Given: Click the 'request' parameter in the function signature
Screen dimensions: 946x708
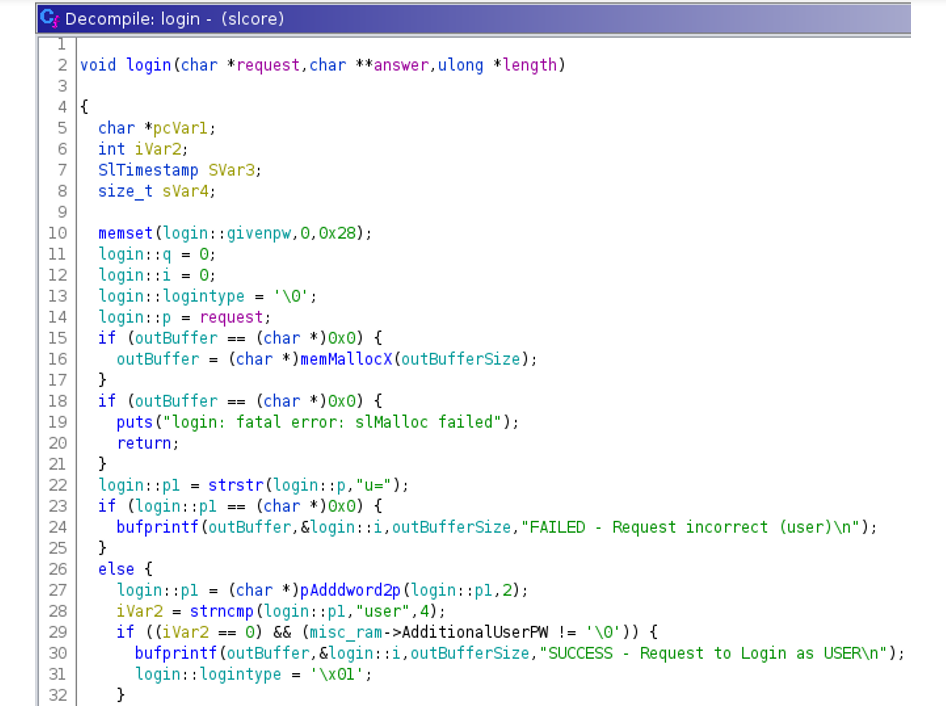Looking at the screenshot, I should [x=268, y=65].
